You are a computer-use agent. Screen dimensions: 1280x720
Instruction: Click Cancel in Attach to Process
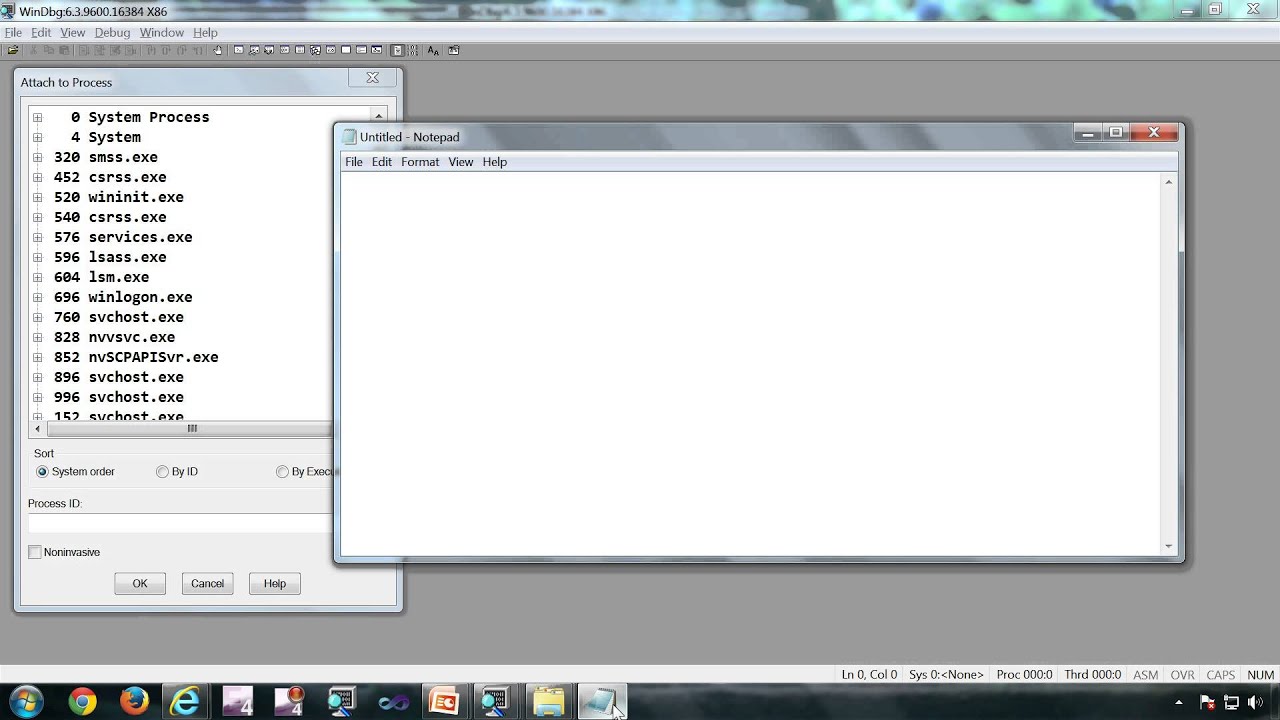[x=207, y=584]
